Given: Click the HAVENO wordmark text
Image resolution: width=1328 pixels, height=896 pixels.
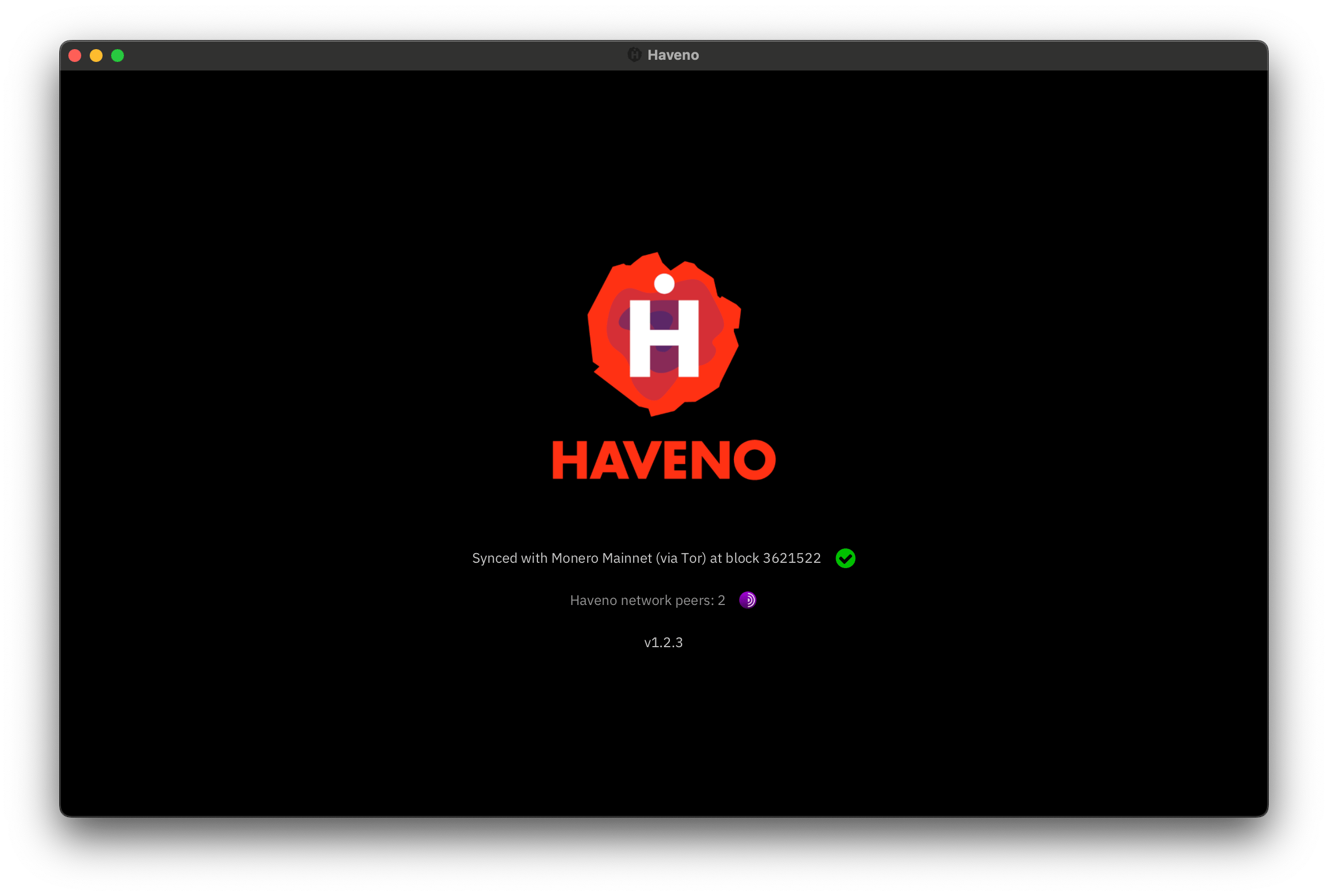Looking at the screenshot, I should click(x=663, y=459).
